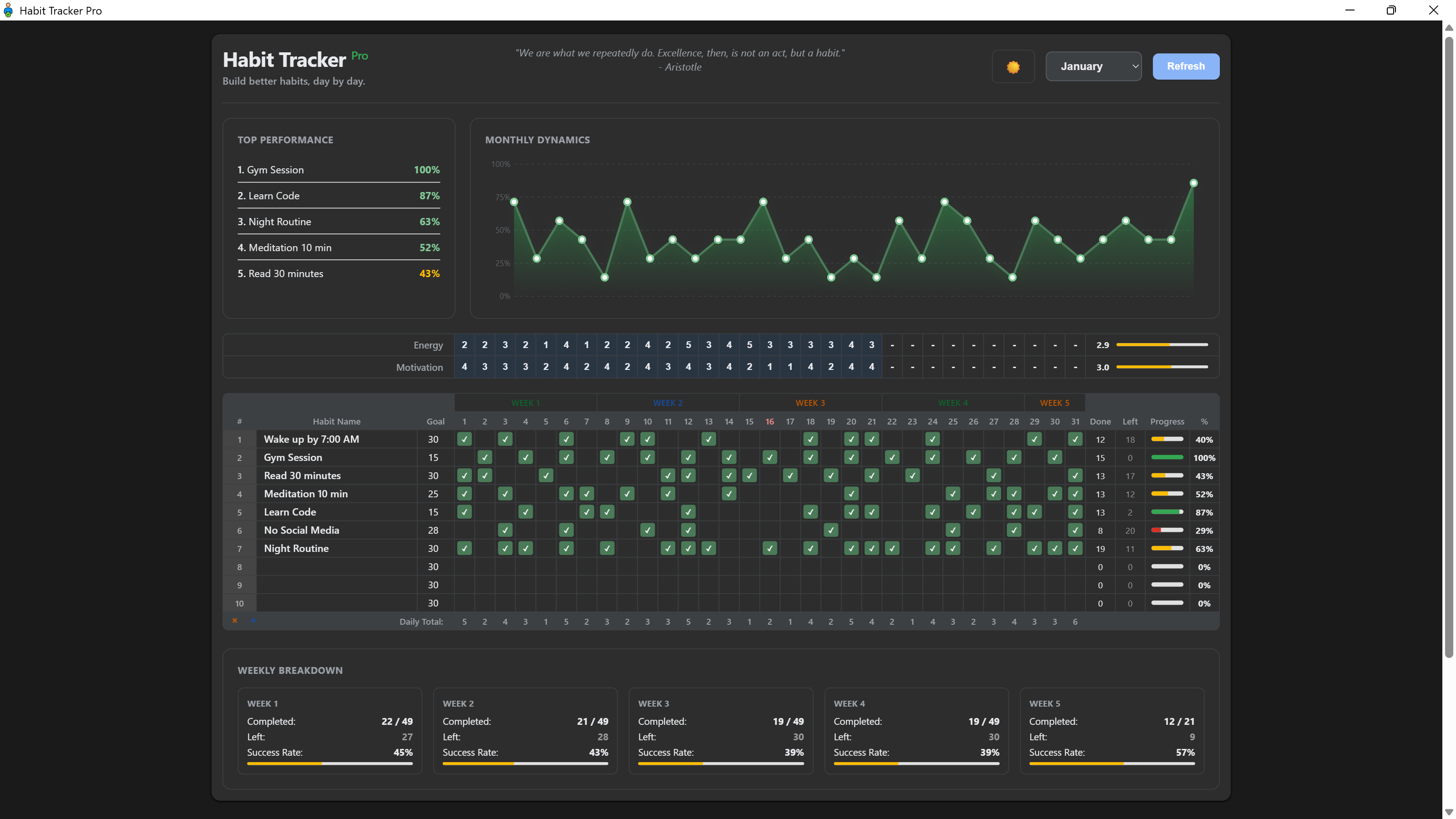Uncheck Night Routine on day 16
The height and width of the screenshot is (819, 1456).
(x=769, y=548)
